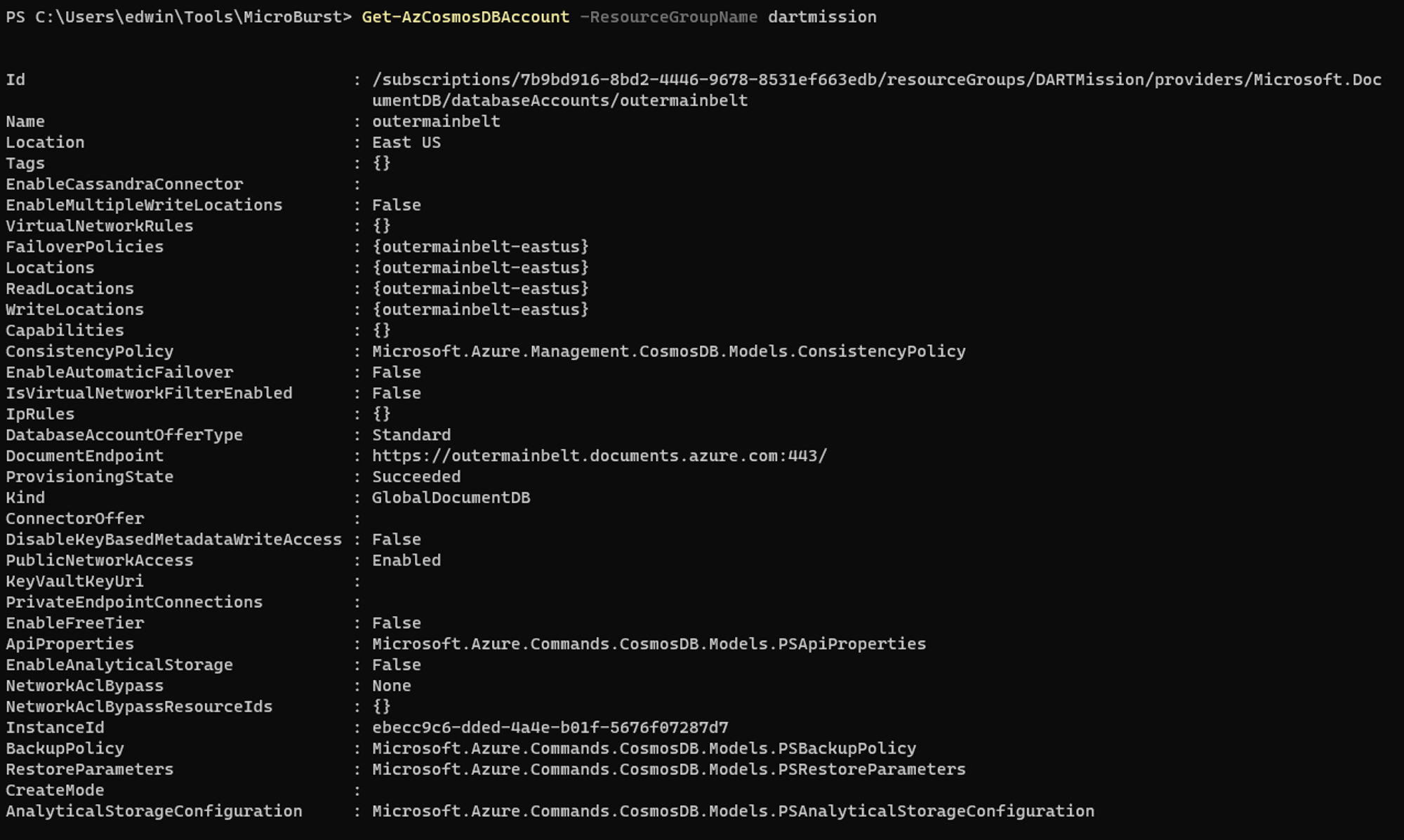Click the DatabaseAccountOfferType value Standard
The width and height of the screenshot is (1404, 840).
[x=411, y=435]
